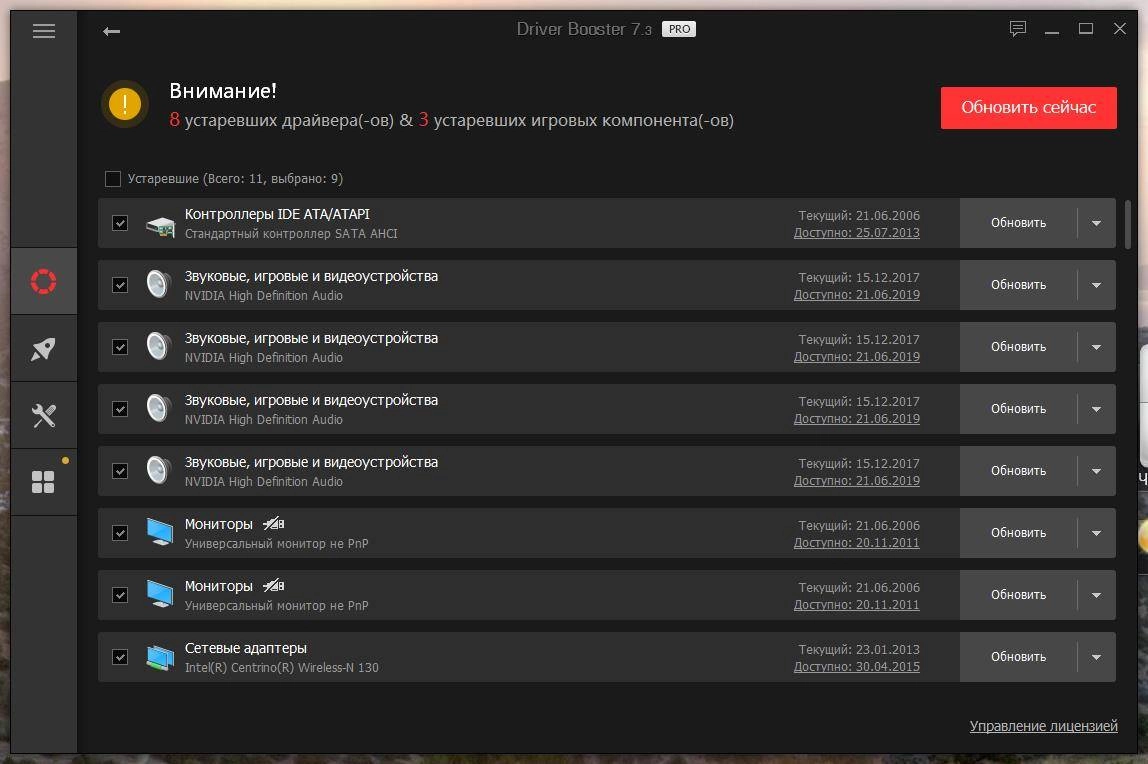Click speaker icon of the bottommost NVIDIA audio row
Image resolution: width=1148 pixels, height=764 pixels.
159,471
